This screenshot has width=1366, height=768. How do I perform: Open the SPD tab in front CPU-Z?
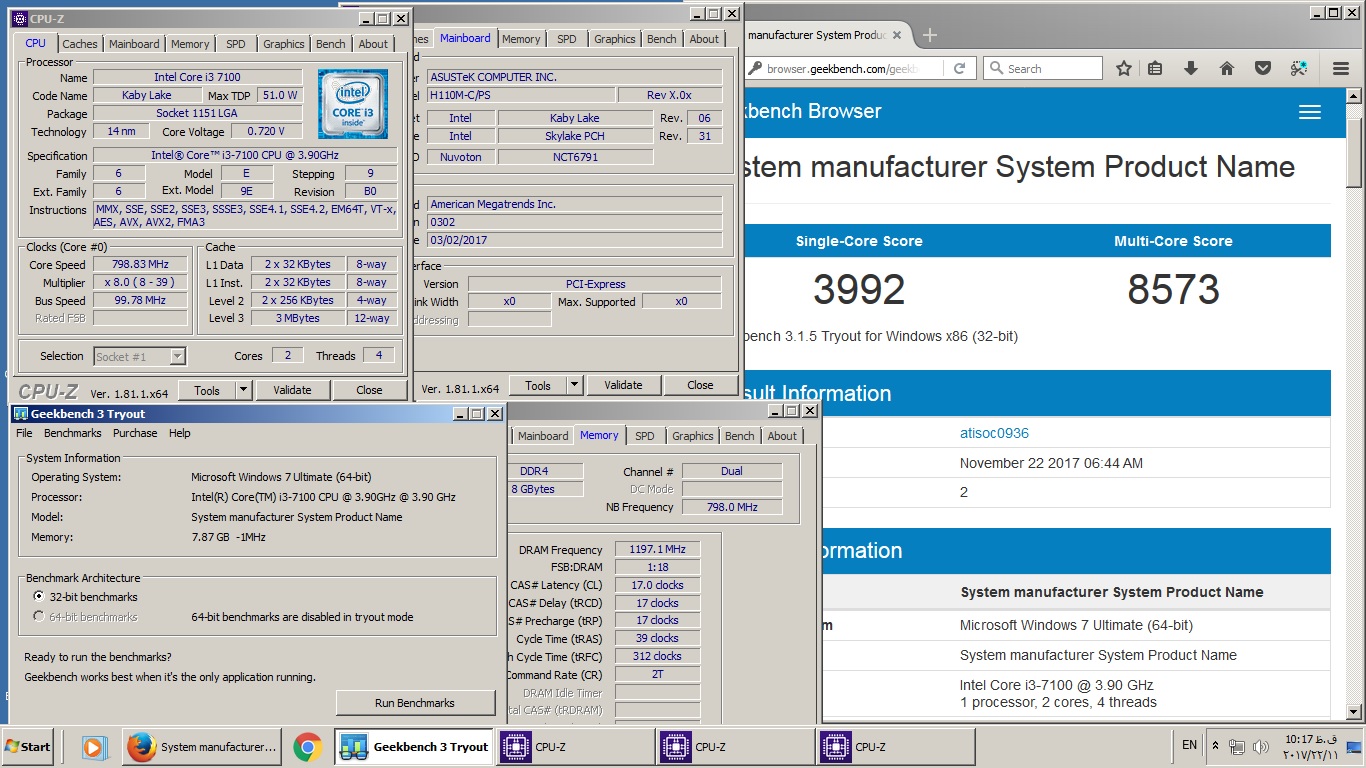point(235,44)
